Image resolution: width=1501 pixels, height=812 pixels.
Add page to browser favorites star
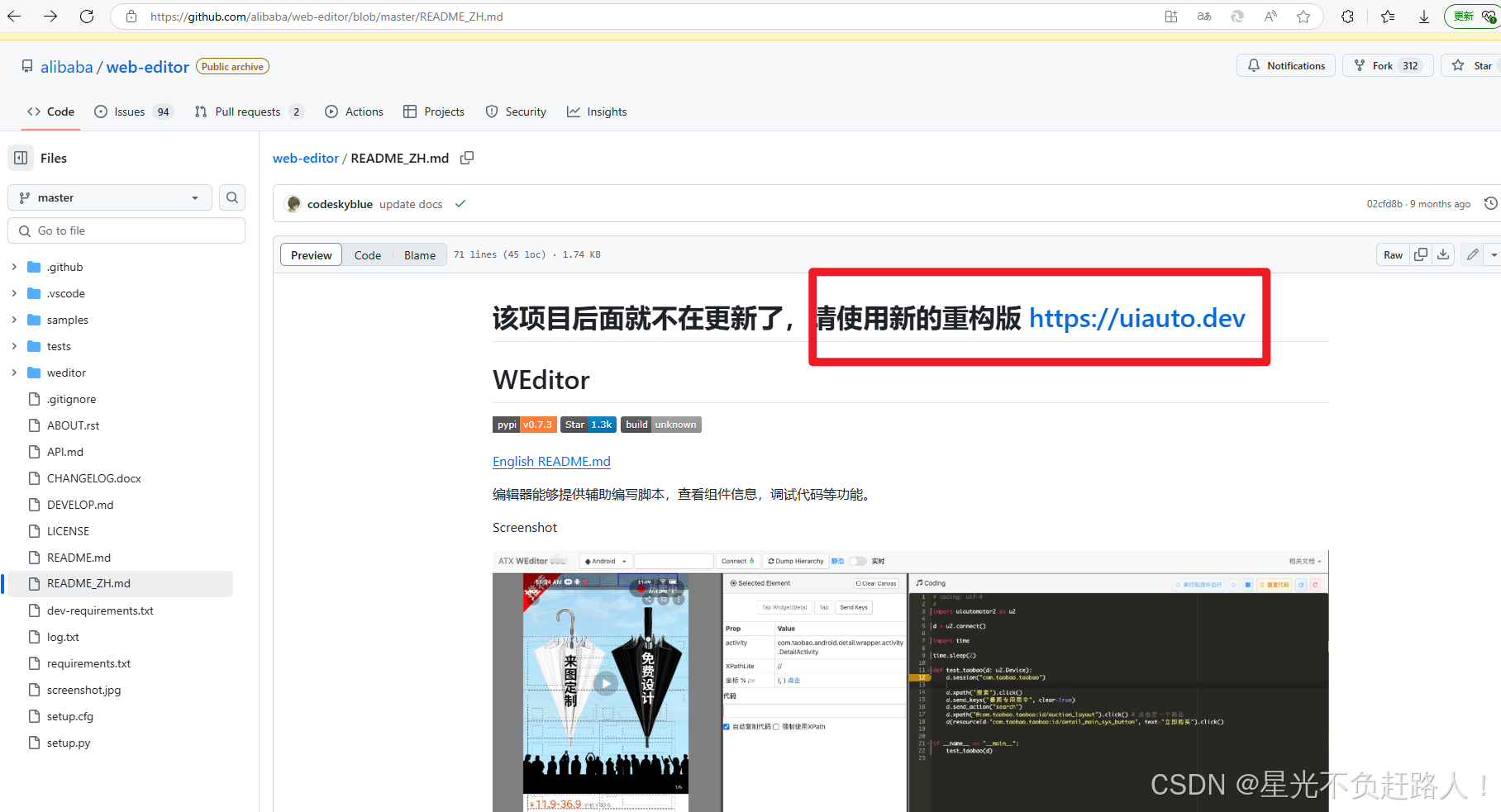click(x=1303, y=16)
